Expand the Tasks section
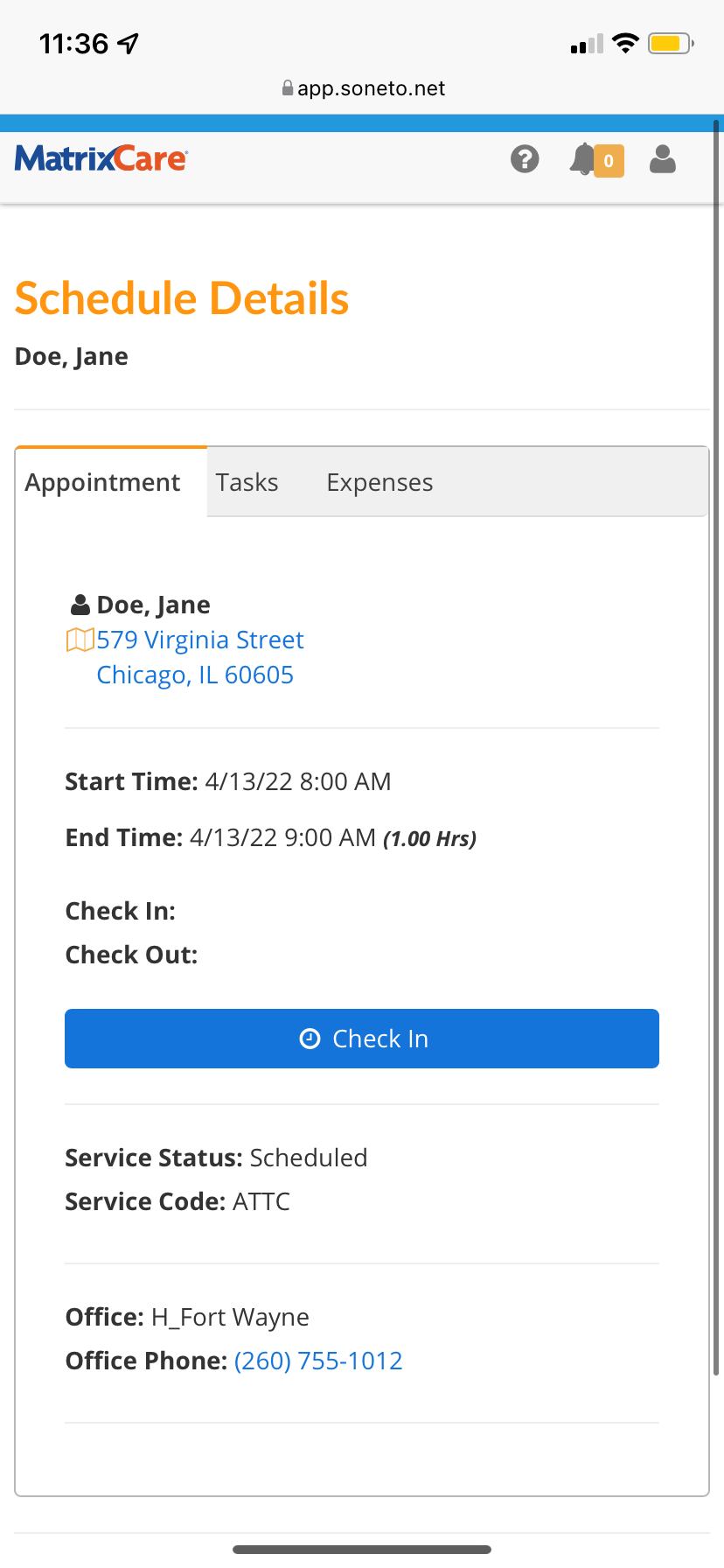The width and height of the screenshot is (724, 1568). pyautogui.click(x=247, y=481)
